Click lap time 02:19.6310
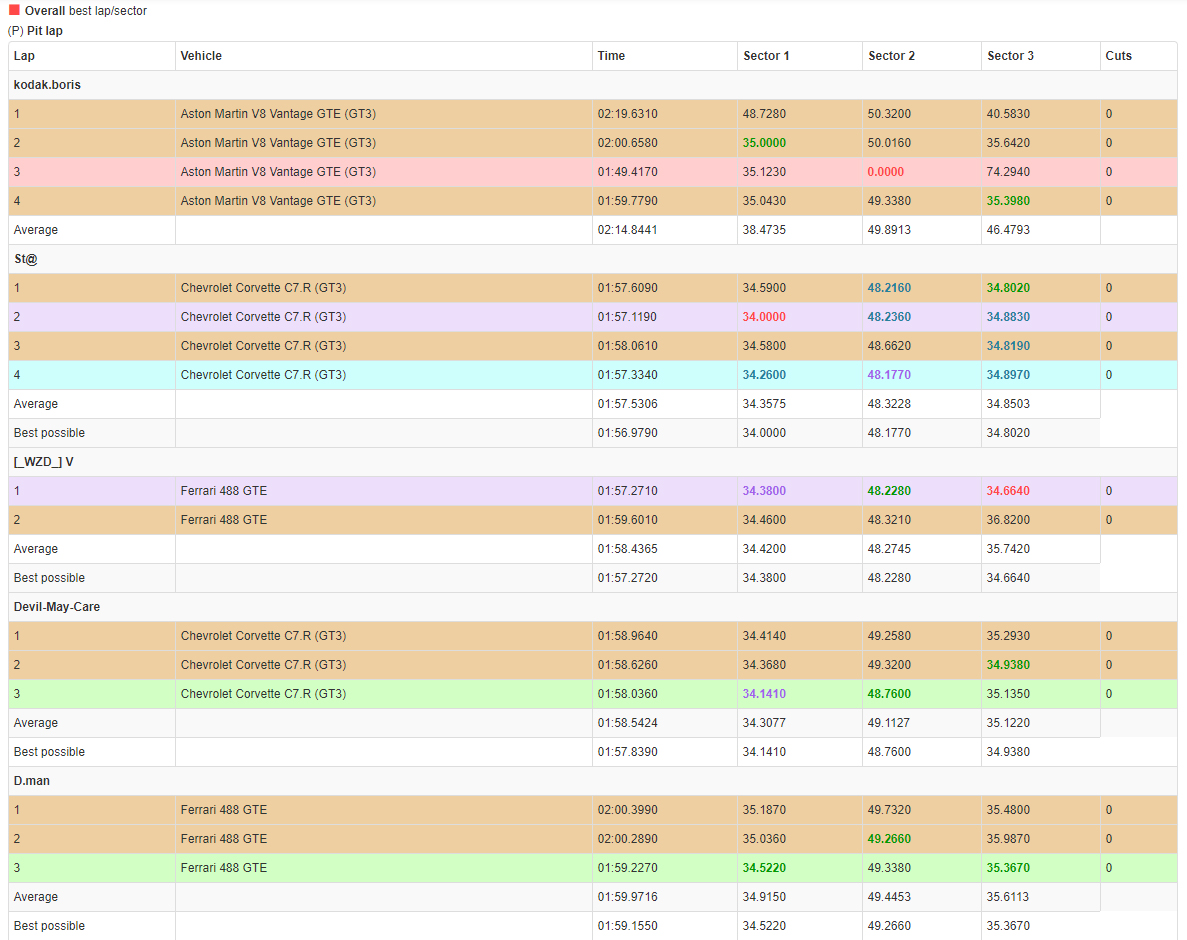 [628, 114]
